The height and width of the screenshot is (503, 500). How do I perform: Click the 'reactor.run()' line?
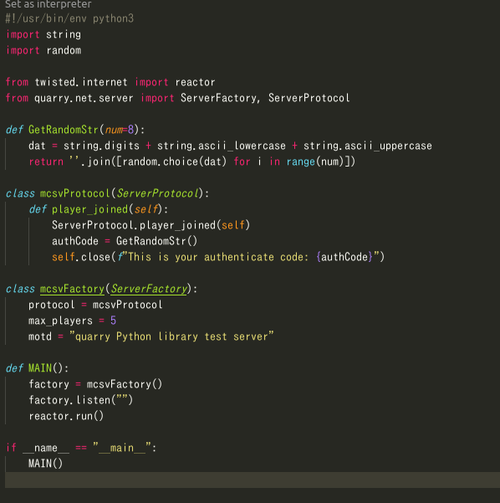66,416
